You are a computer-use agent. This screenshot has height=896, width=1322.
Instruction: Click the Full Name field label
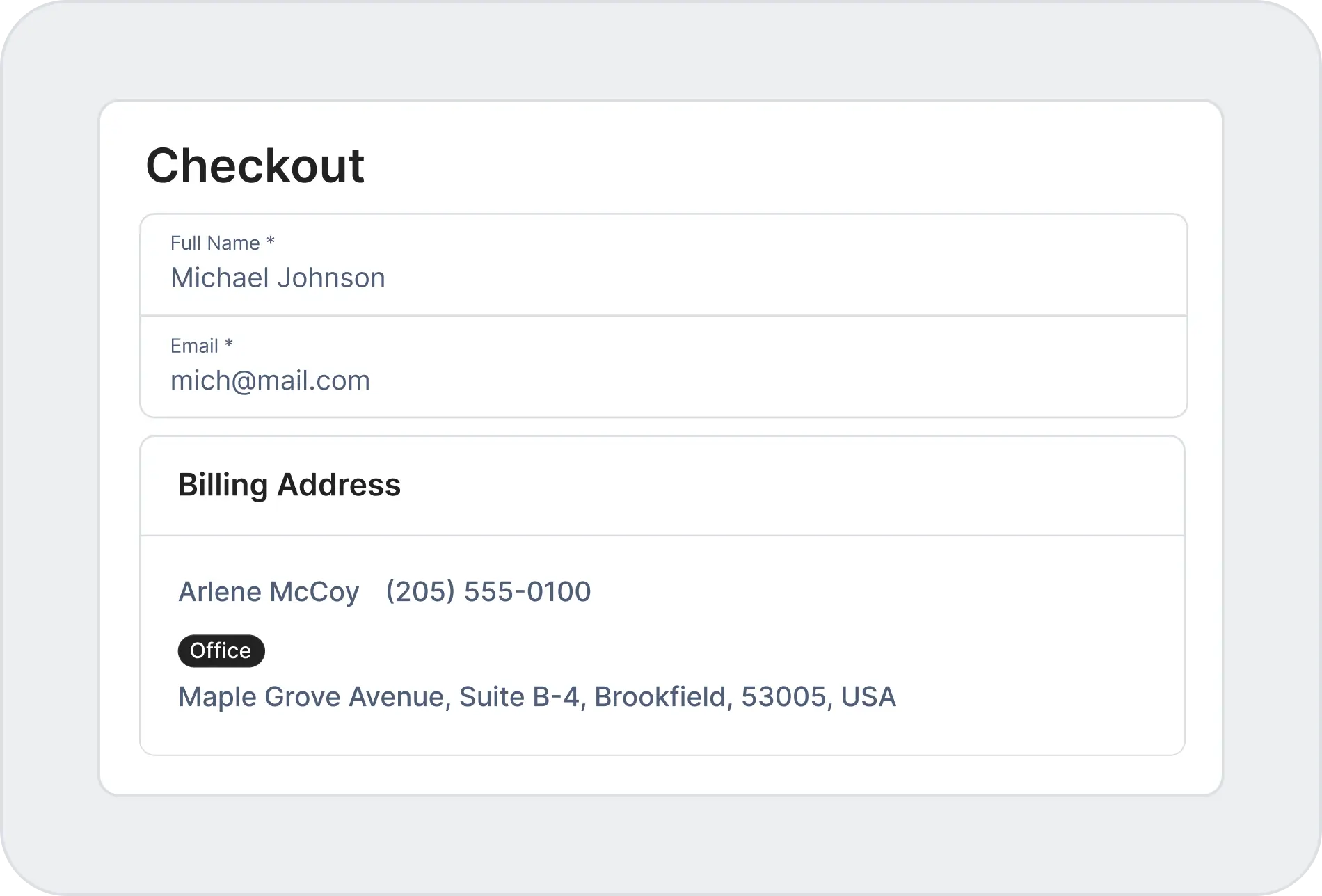point(215,243)
